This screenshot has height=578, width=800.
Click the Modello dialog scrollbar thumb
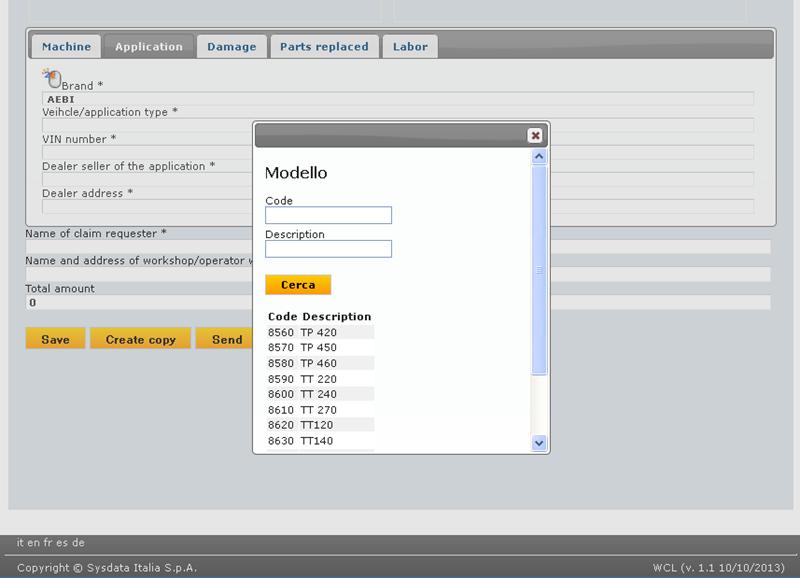pyautogui.click(x=539, y=270)
